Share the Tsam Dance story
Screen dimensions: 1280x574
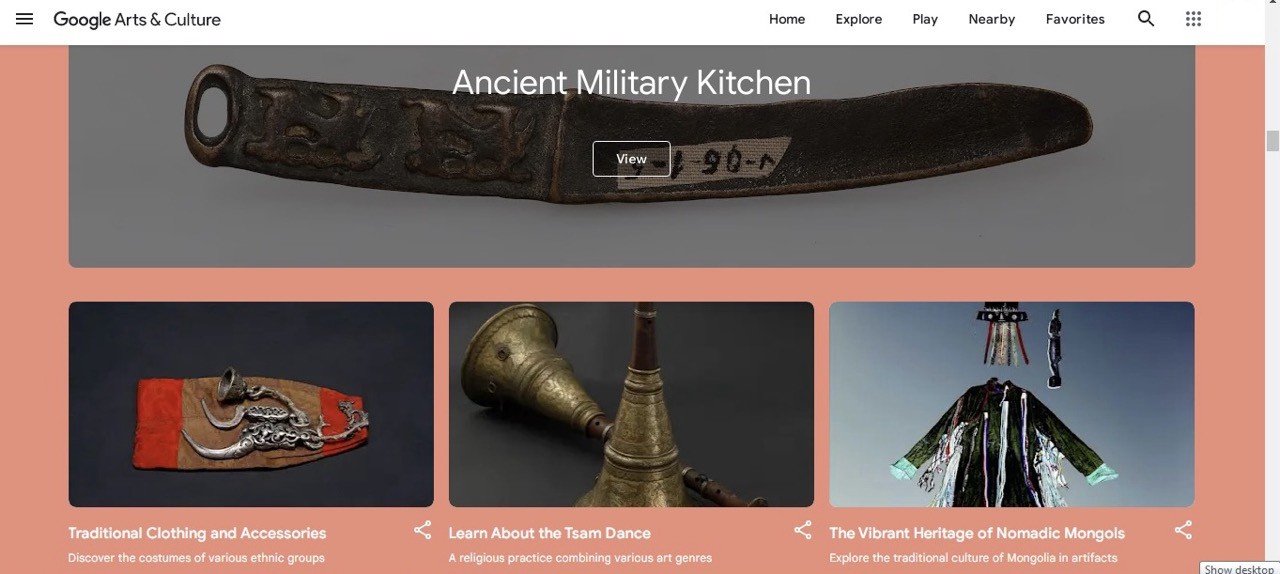(802, 530)
